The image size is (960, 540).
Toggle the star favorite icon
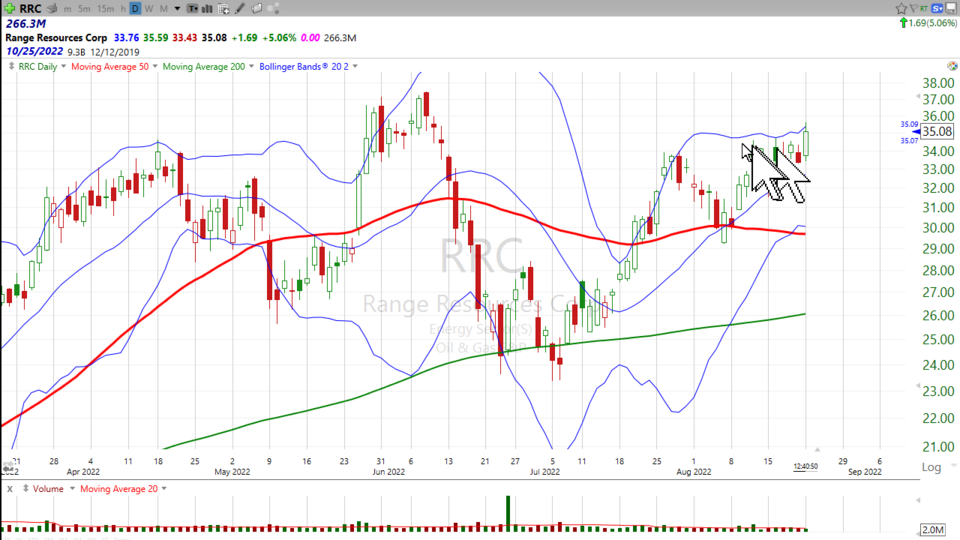(901, 8)
